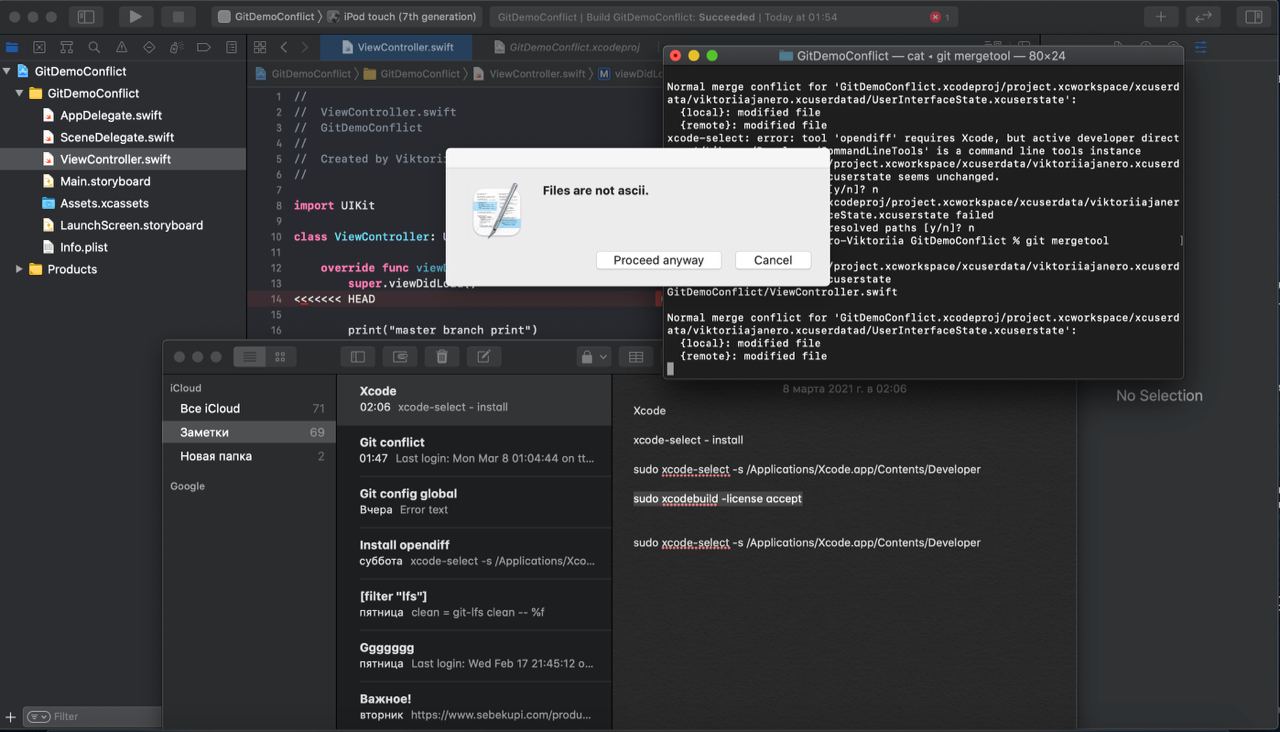Open the Issue navigator warning icon

tap(122, 47)
